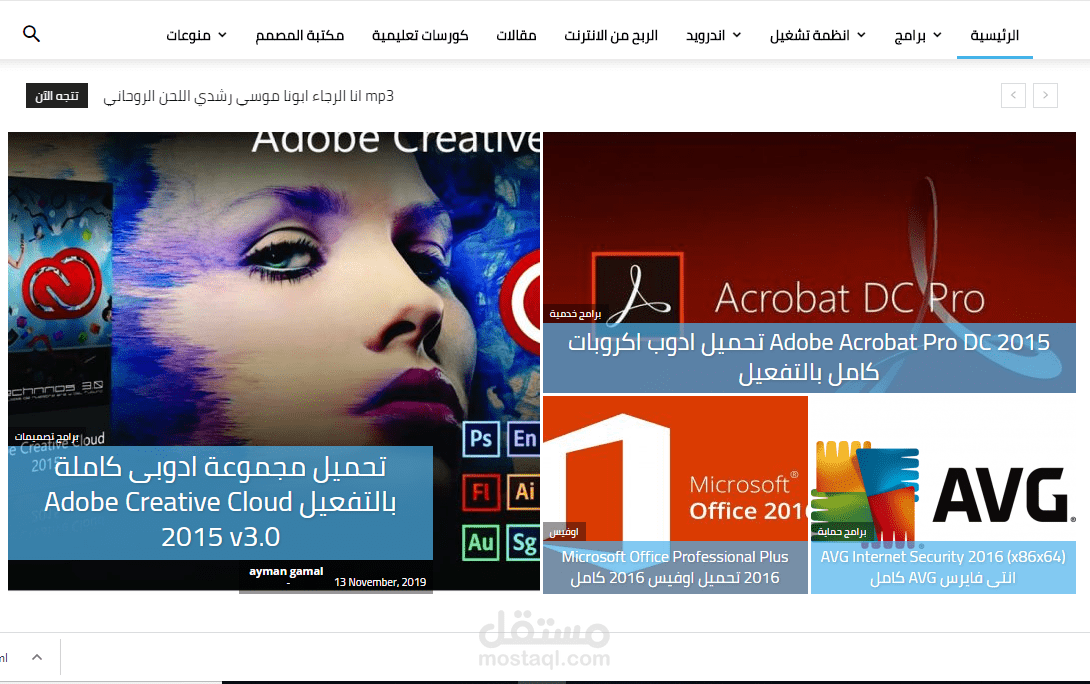Image resolution: width=1090 pixels, height=684 pixels.
Task: Click the search magnifier icon
Action: click(x=31, y=33)
